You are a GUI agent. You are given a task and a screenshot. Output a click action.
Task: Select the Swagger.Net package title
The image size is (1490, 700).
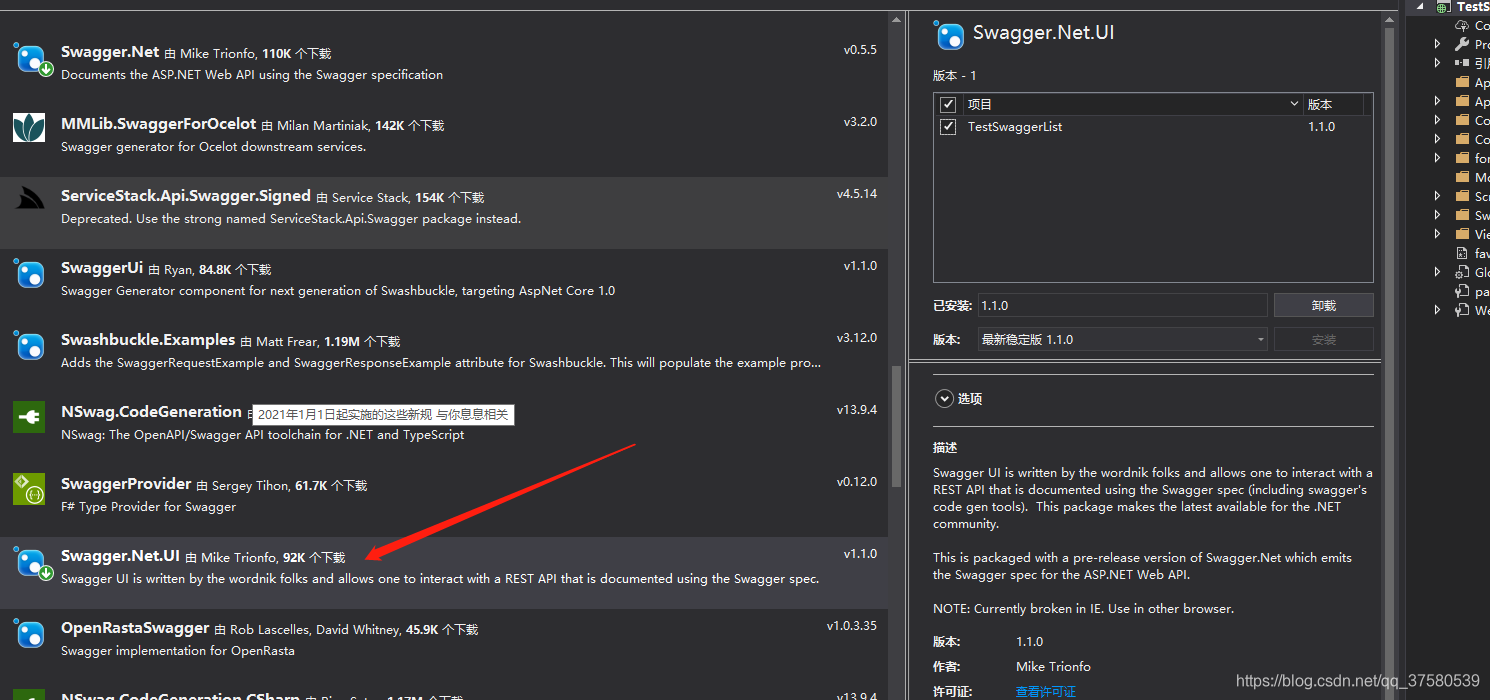pyautogui.click(x=110, y=52)
